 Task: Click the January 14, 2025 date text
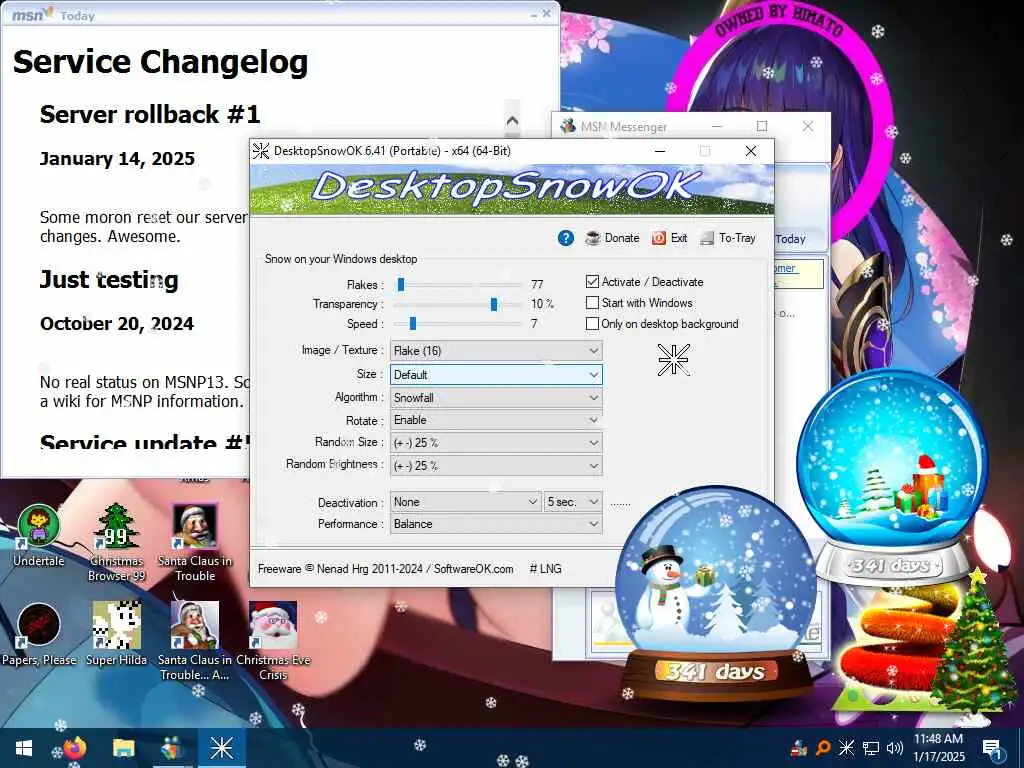coord(118,159)
